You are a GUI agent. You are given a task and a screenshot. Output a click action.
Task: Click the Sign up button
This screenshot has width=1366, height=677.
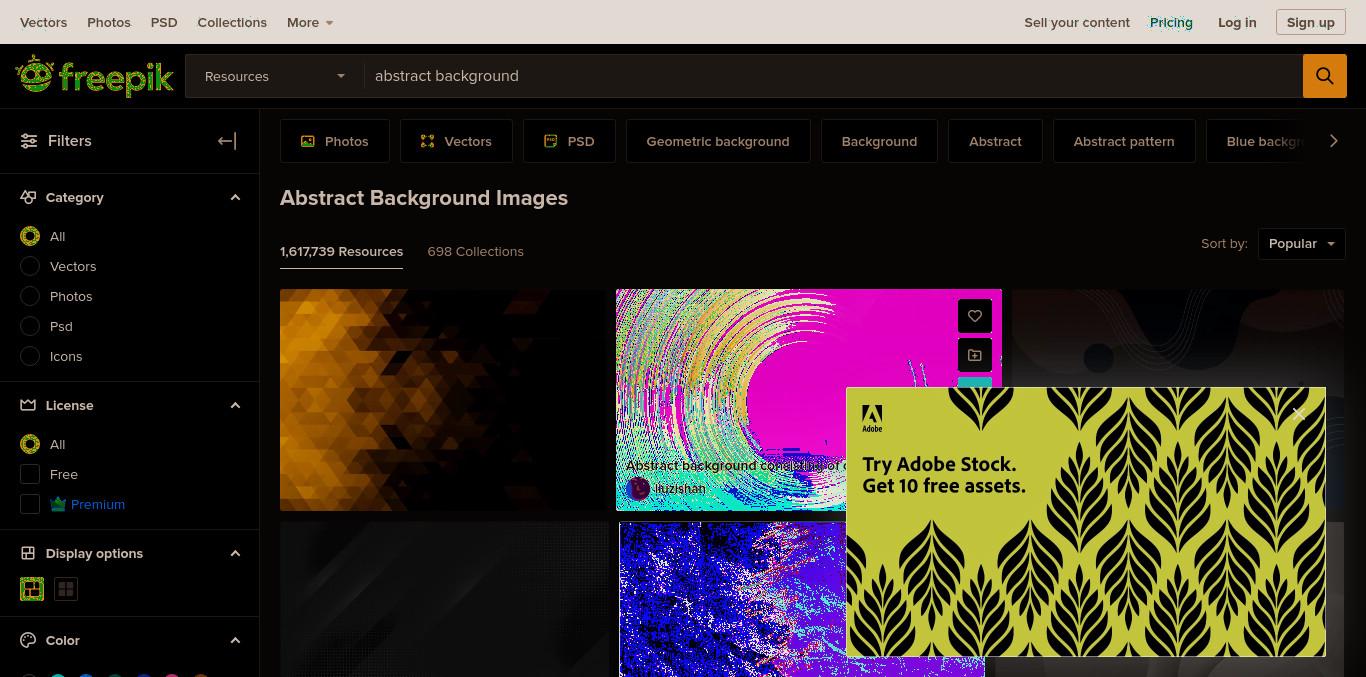tap(1310, 22)
